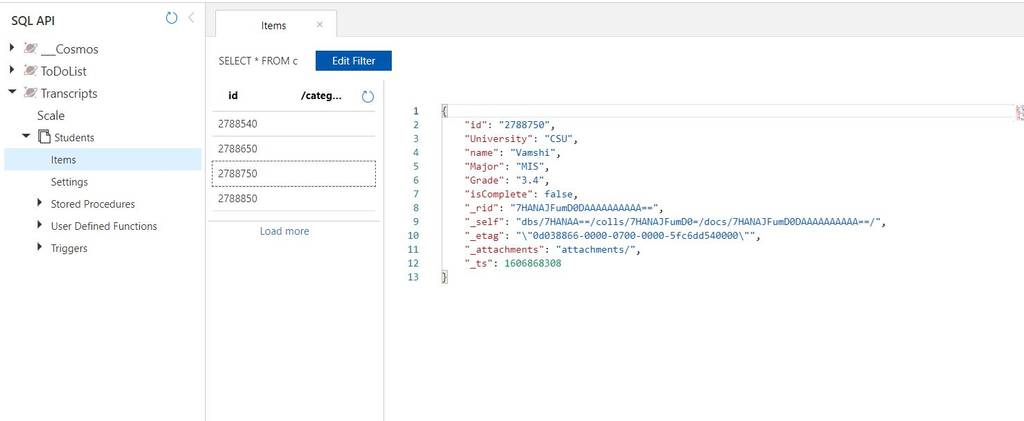Click the "_attachments" line in editor

552,249
